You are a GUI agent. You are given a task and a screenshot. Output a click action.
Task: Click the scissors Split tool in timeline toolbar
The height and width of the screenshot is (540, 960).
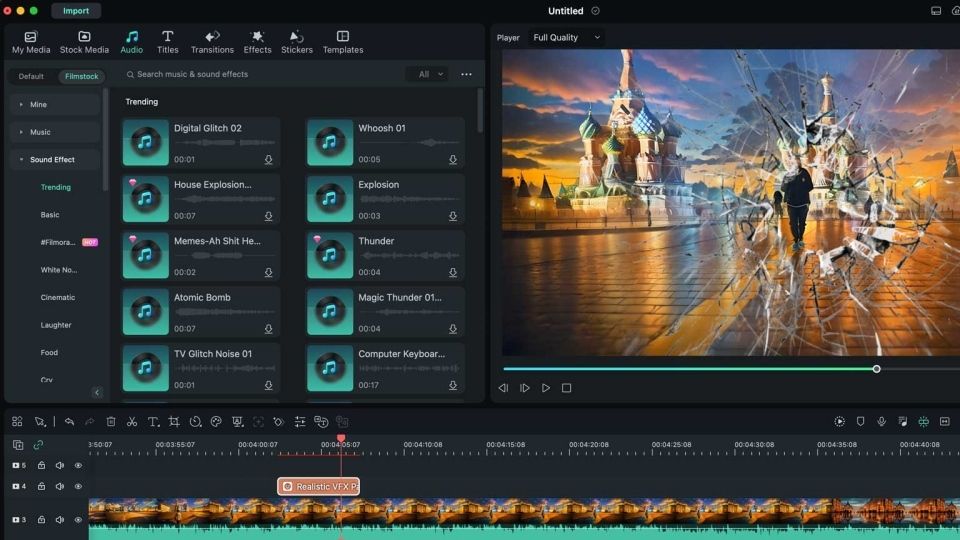pyautogui.click(x=131, y=422)
